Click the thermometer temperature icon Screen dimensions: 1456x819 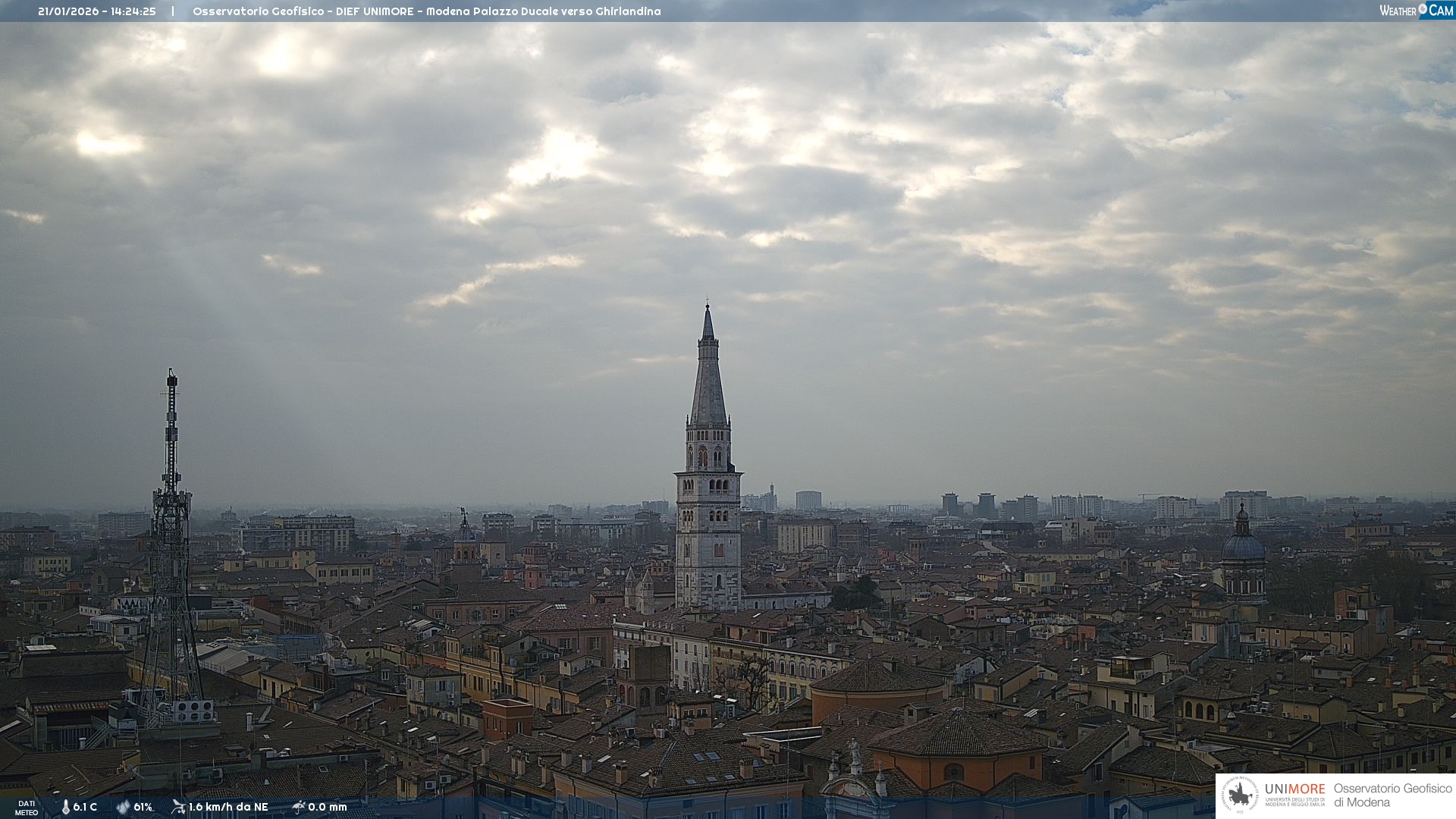click(65, 807)
